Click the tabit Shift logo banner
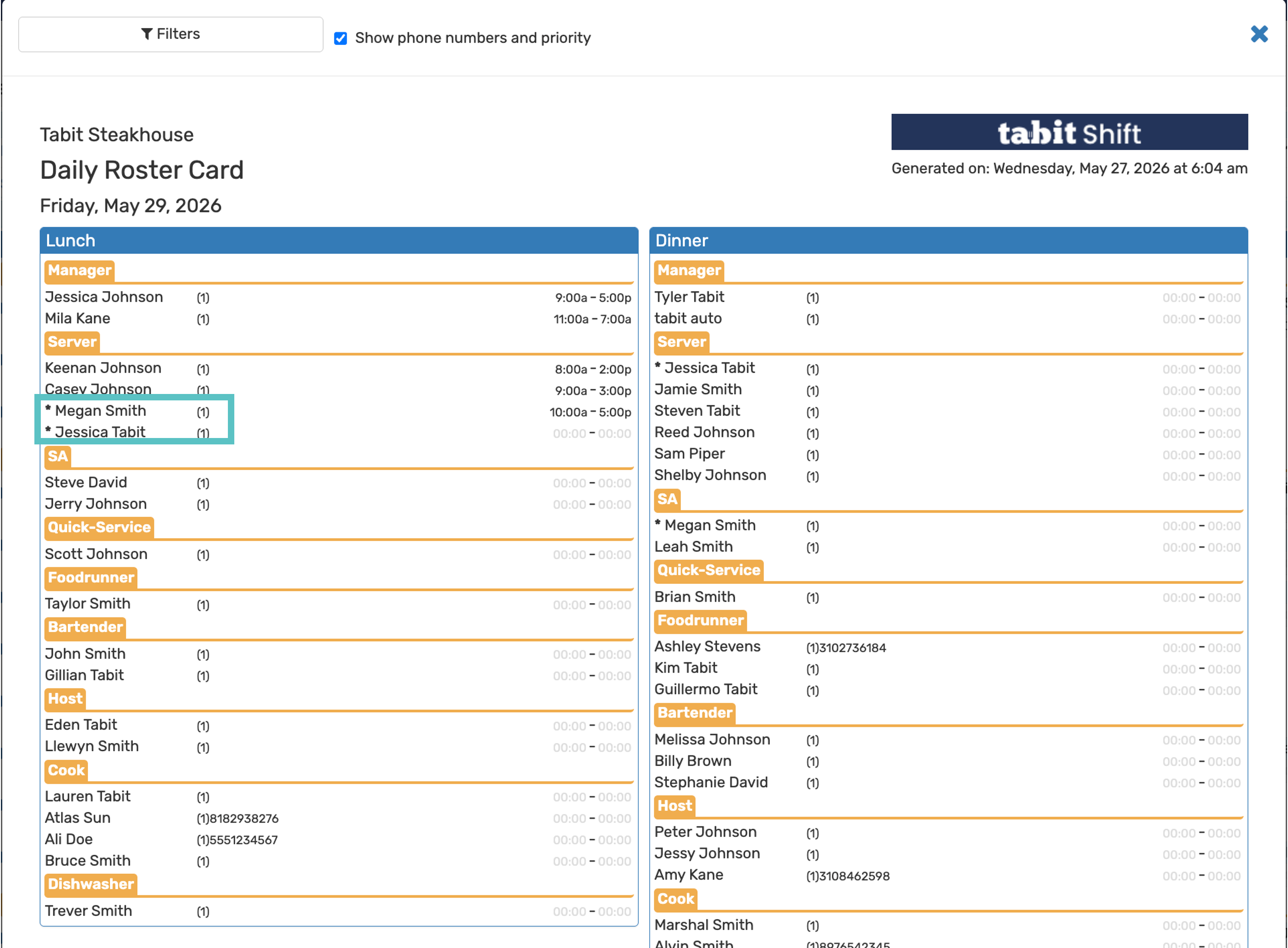1288x948 pixels. (1069, 132)
